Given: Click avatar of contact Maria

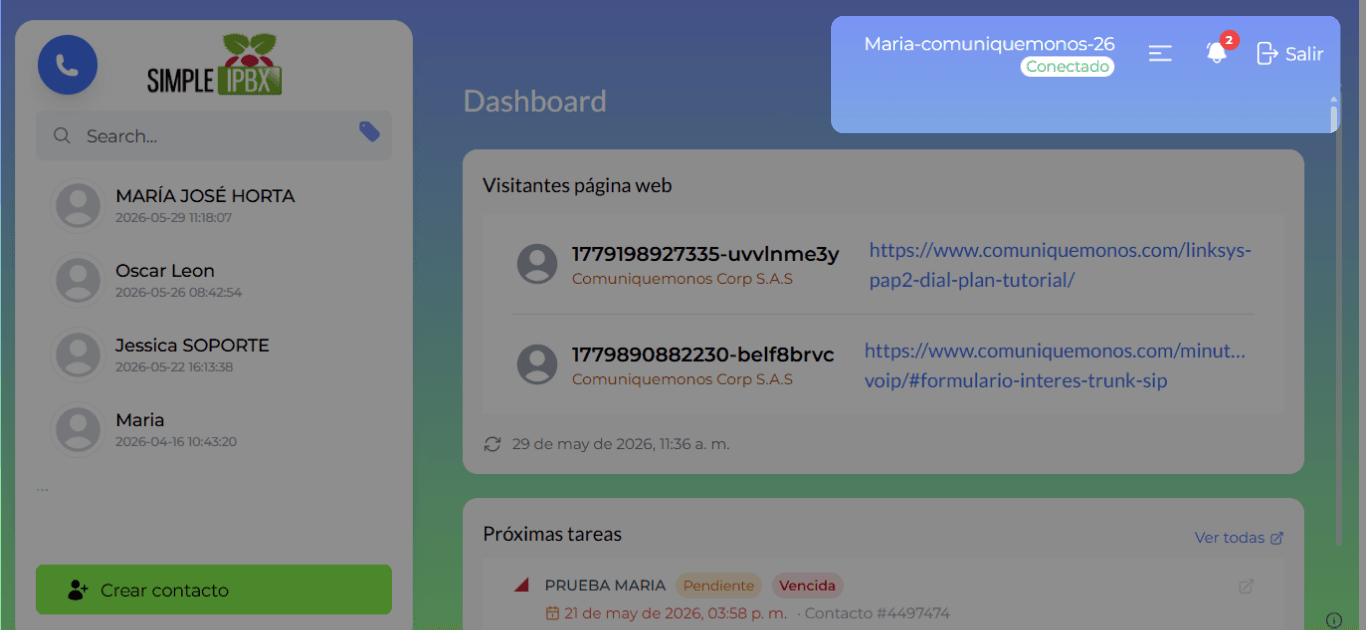Looking at the screenshot, I should point(77,429).
